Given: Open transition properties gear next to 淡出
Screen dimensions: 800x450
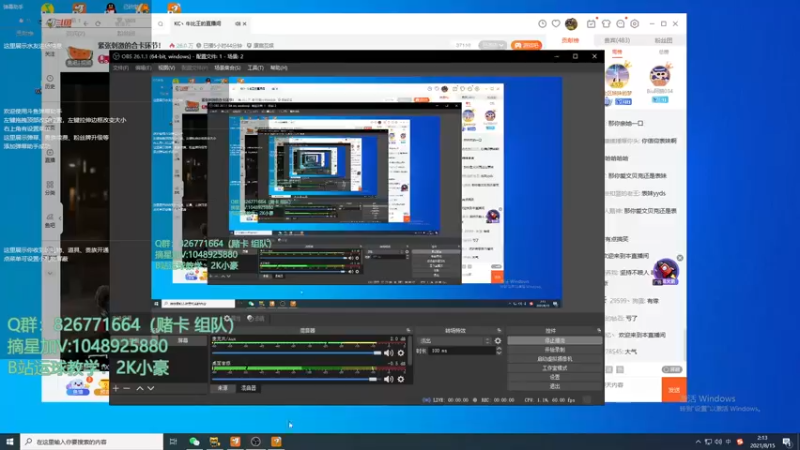Looking at the screenshot, I should 498,341.
